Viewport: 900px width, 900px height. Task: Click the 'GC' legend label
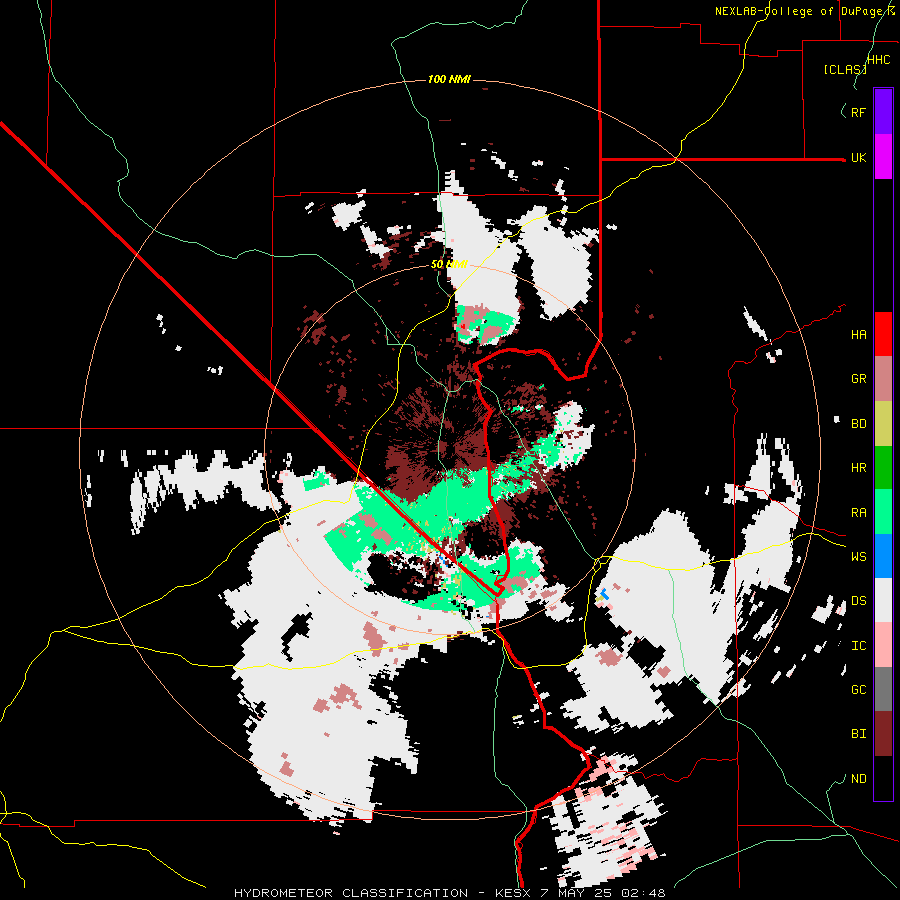858,690
